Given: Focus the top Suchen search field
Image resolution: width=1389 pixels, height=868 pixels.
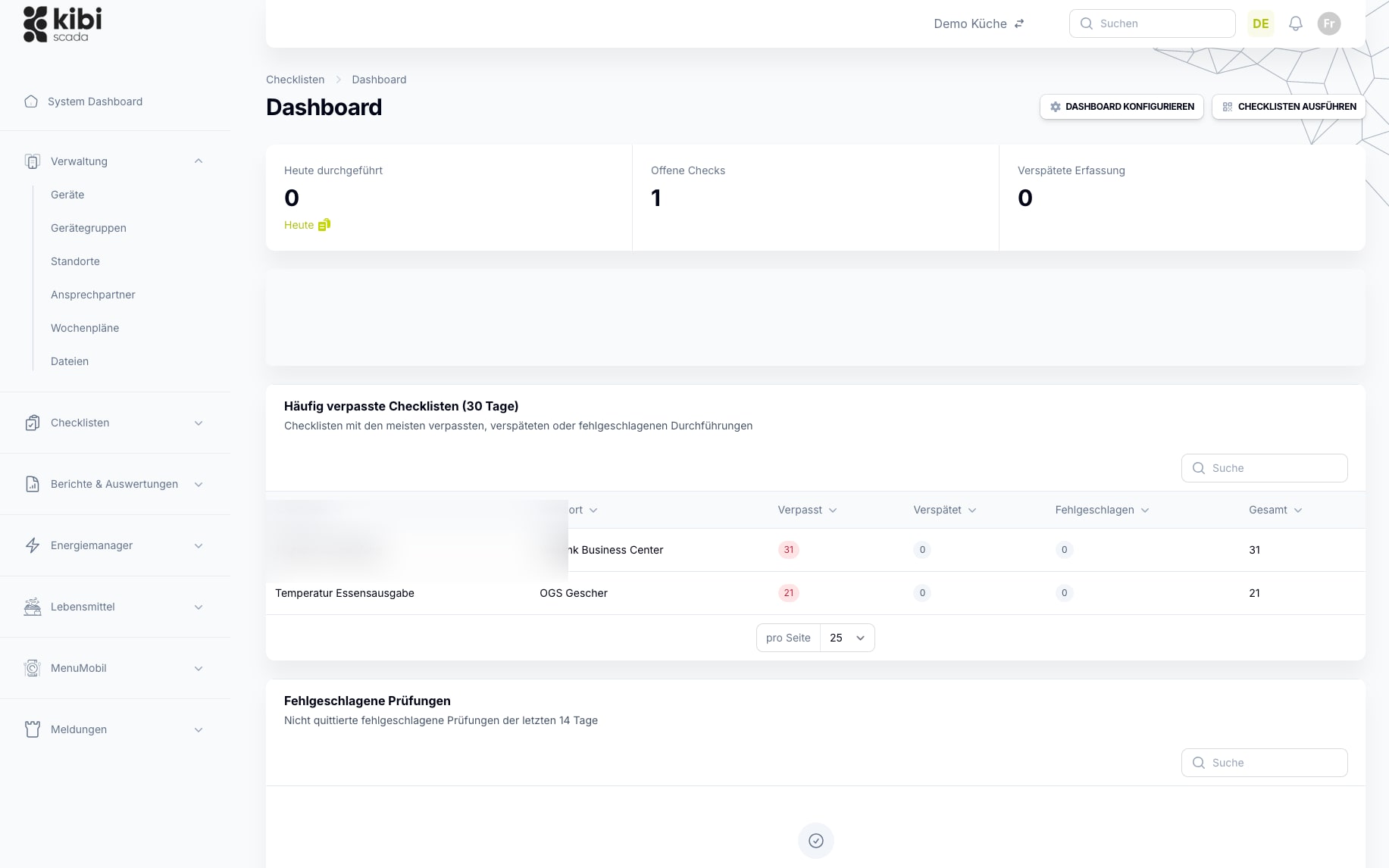Looking at the screenshot, I should click(1153, 23).
